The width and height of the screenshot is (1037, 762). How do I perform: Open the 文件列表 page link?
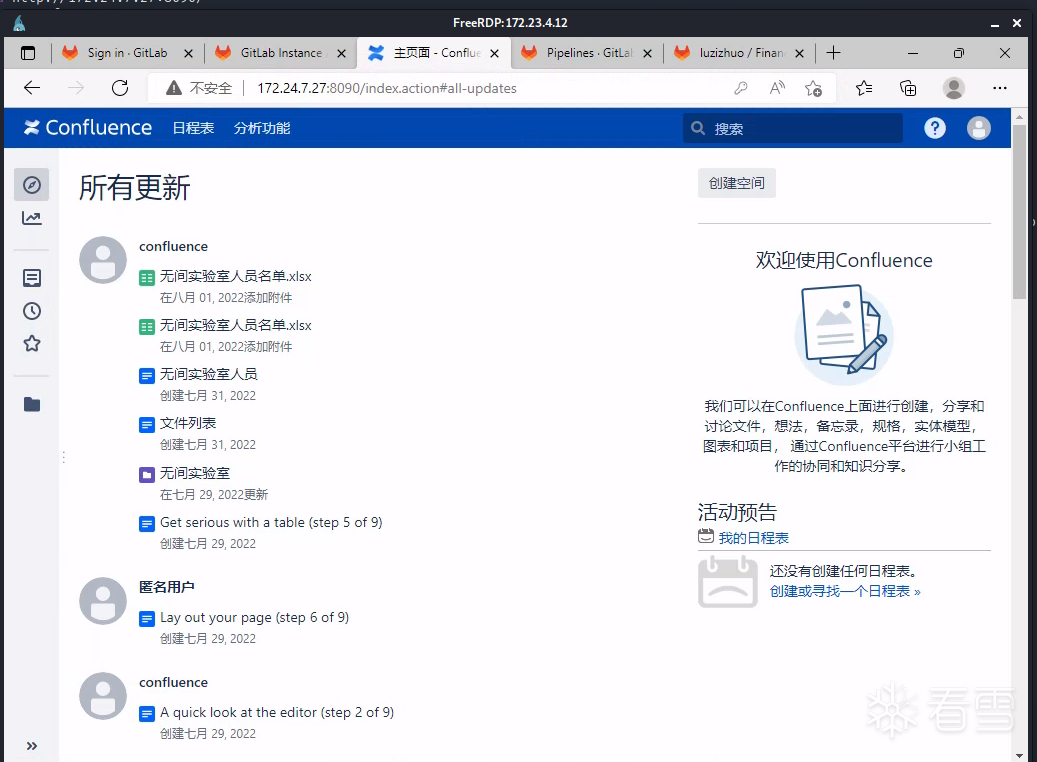click(188, 423)
